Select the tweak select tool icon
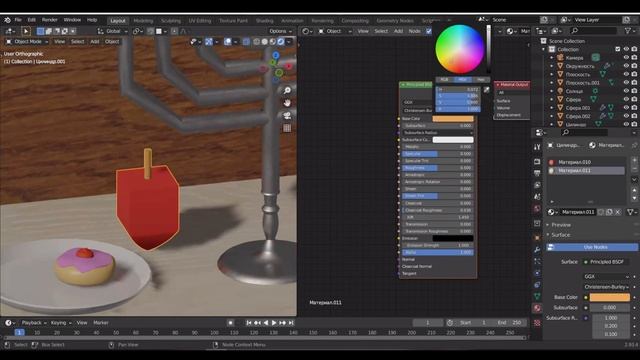Screen dimensions: 640x360 point(26,31)
